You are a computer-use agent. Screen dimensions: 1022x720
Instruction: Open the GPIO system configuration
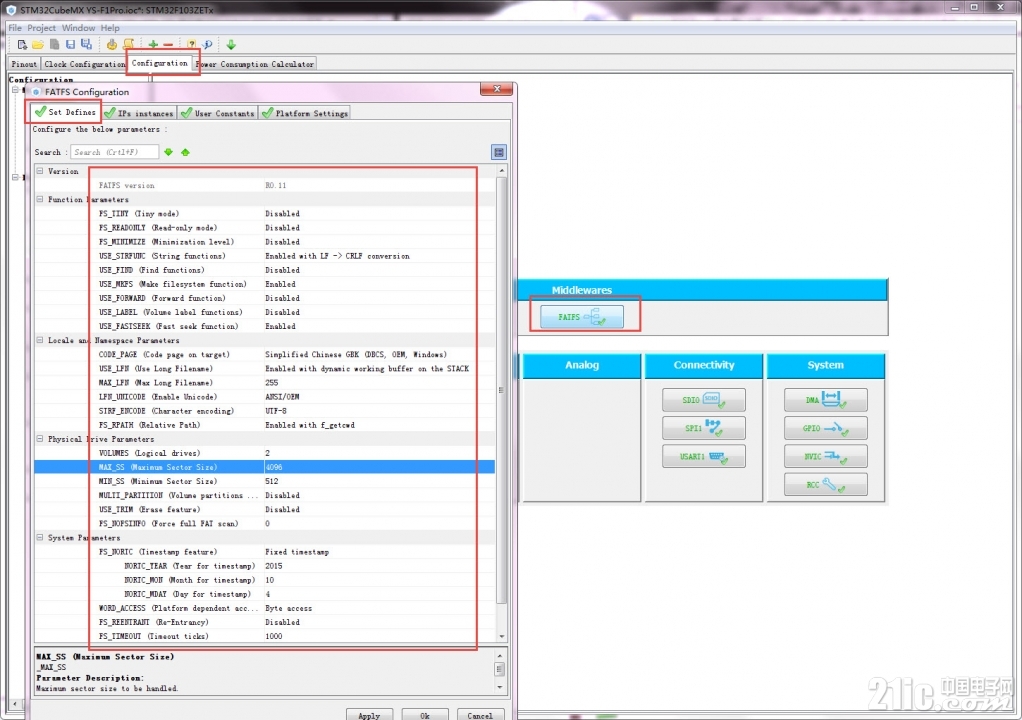[x=825, y=428]
